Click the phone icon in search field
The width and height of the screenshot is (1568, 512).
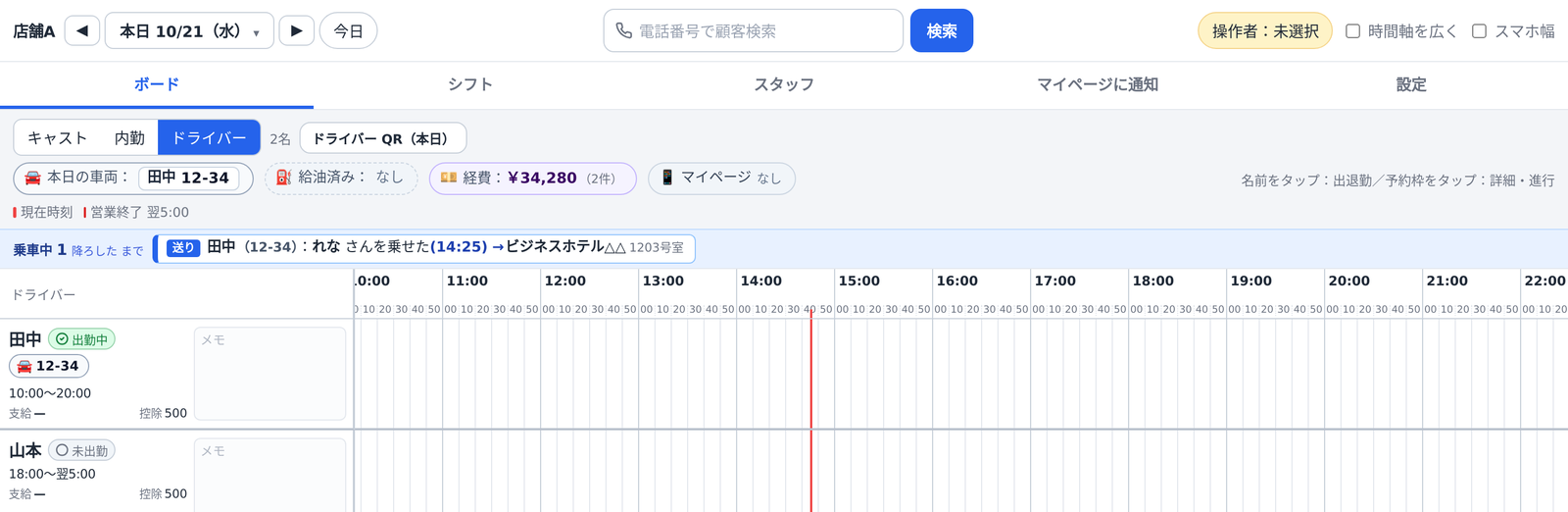[x=623, y=30]
